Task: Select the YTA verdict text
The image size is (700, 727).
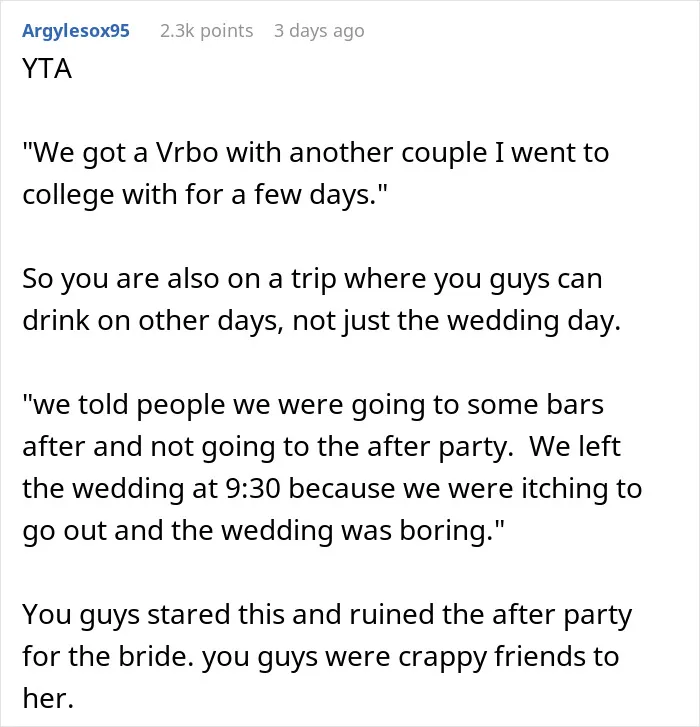Action: (47, 69)
